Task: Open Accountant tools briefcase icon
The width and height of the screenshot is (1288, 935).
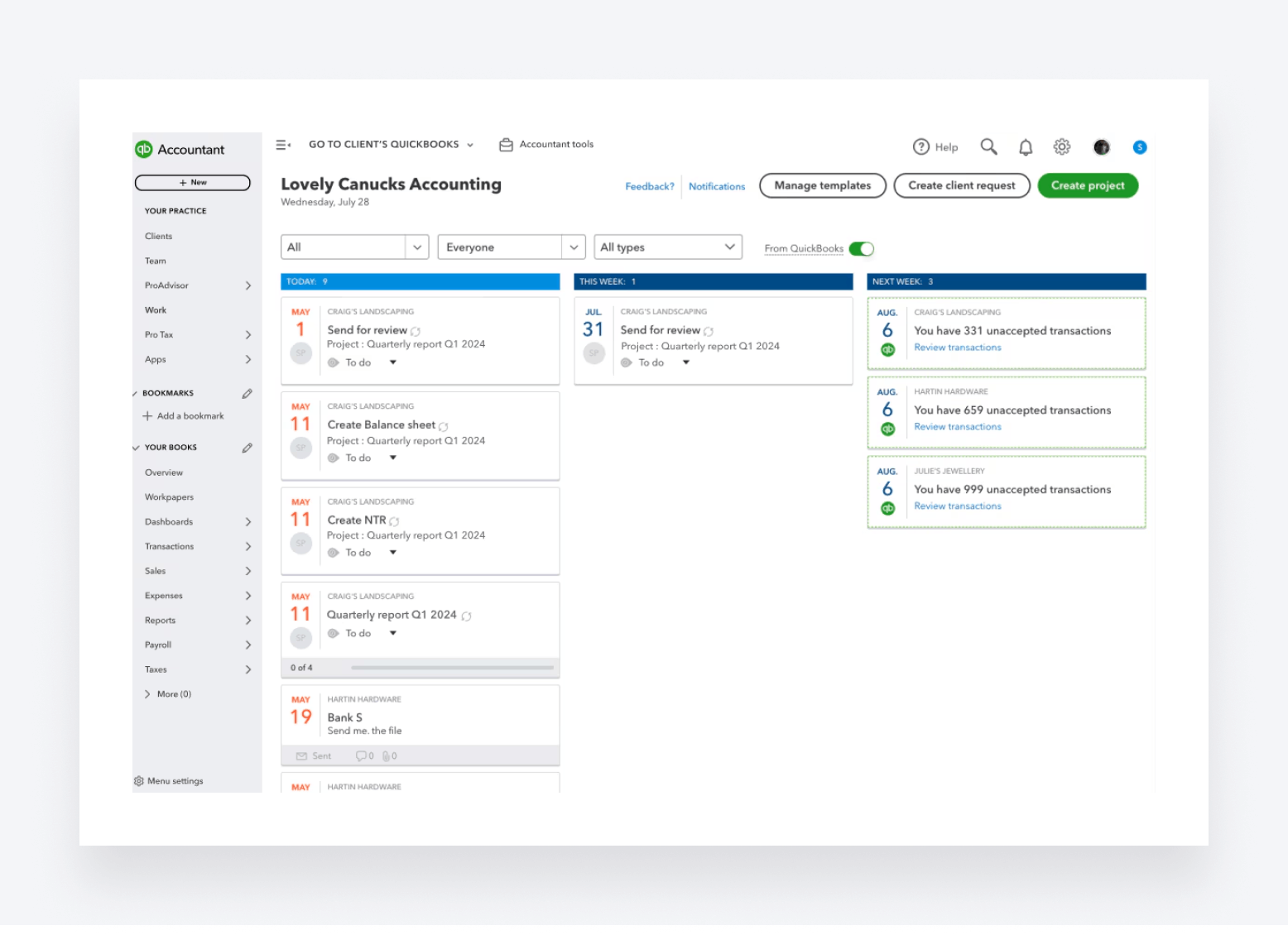Action: tap(506, 145)
